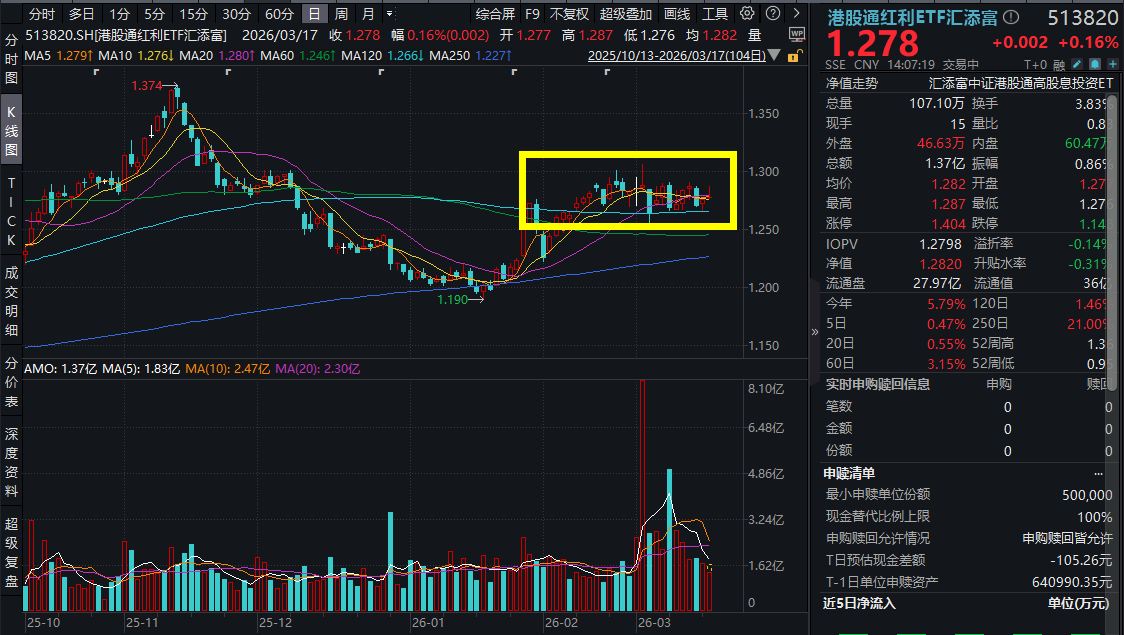The image size is (1124, 635).
Task: Open the 成交明细 side tab
Action: coord(11,301)
